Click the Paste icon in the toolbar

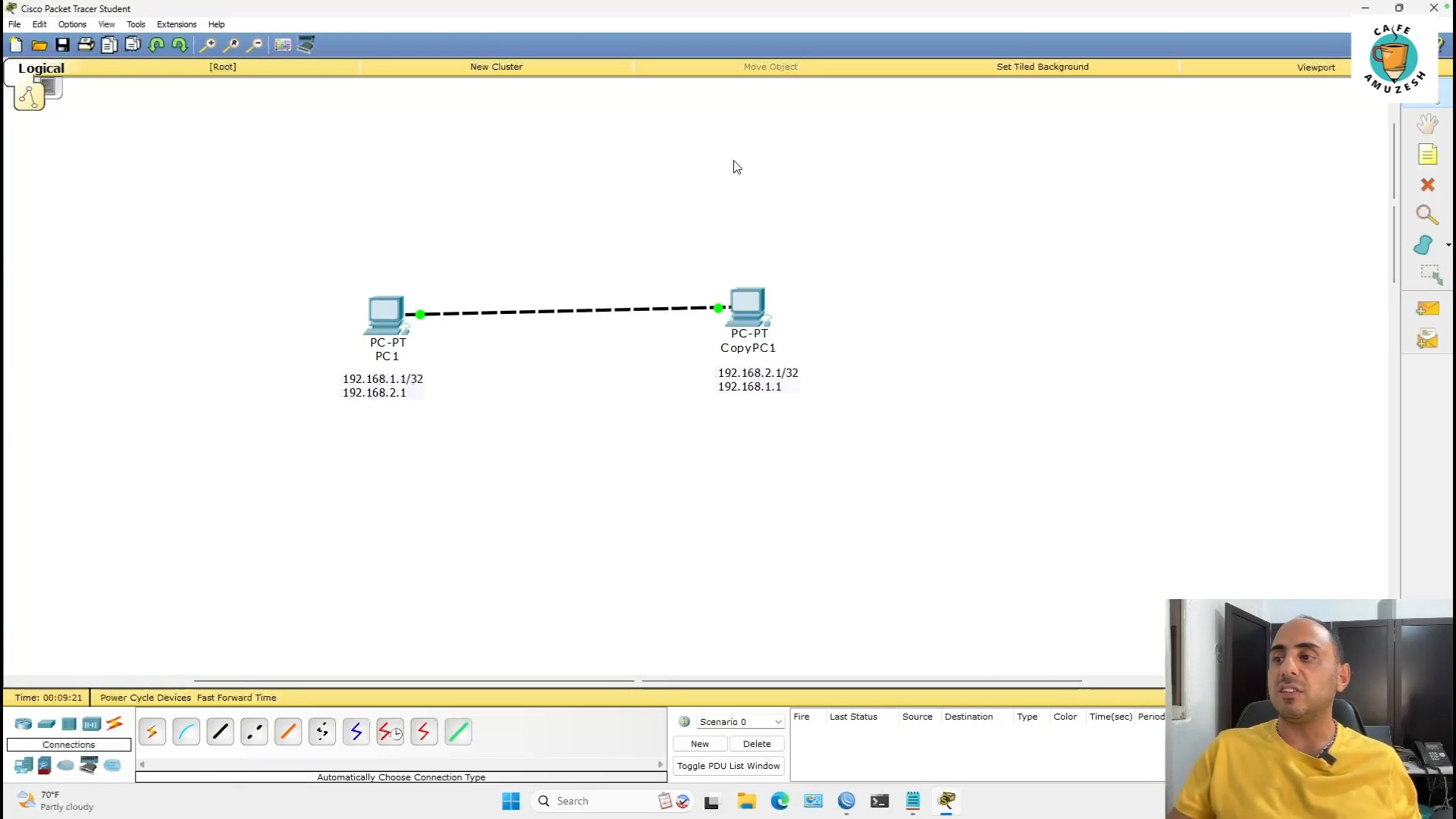[x=133, y=45]
